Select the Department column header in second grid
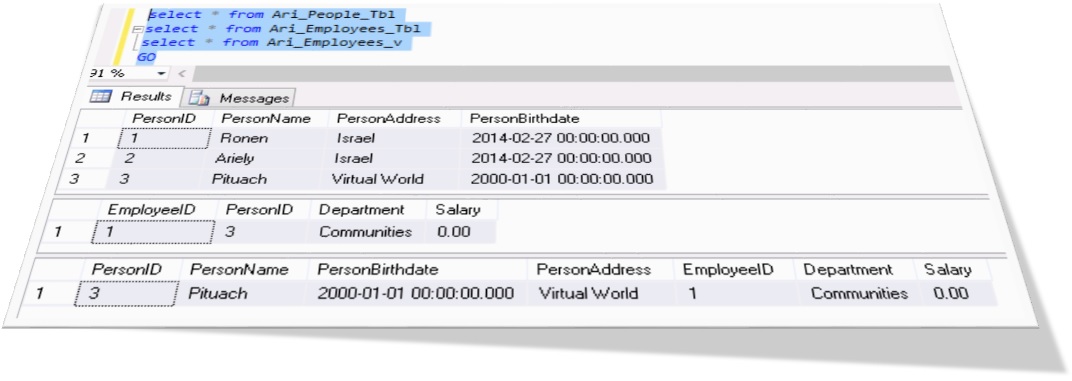 coord(367,210)
